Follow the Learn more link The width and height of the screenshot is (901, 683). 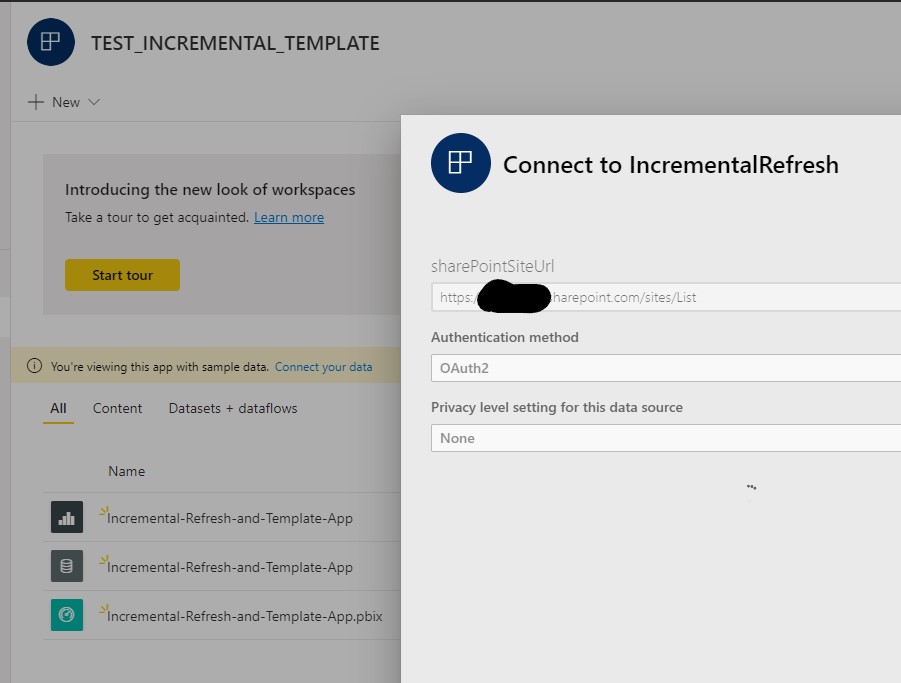289,217
